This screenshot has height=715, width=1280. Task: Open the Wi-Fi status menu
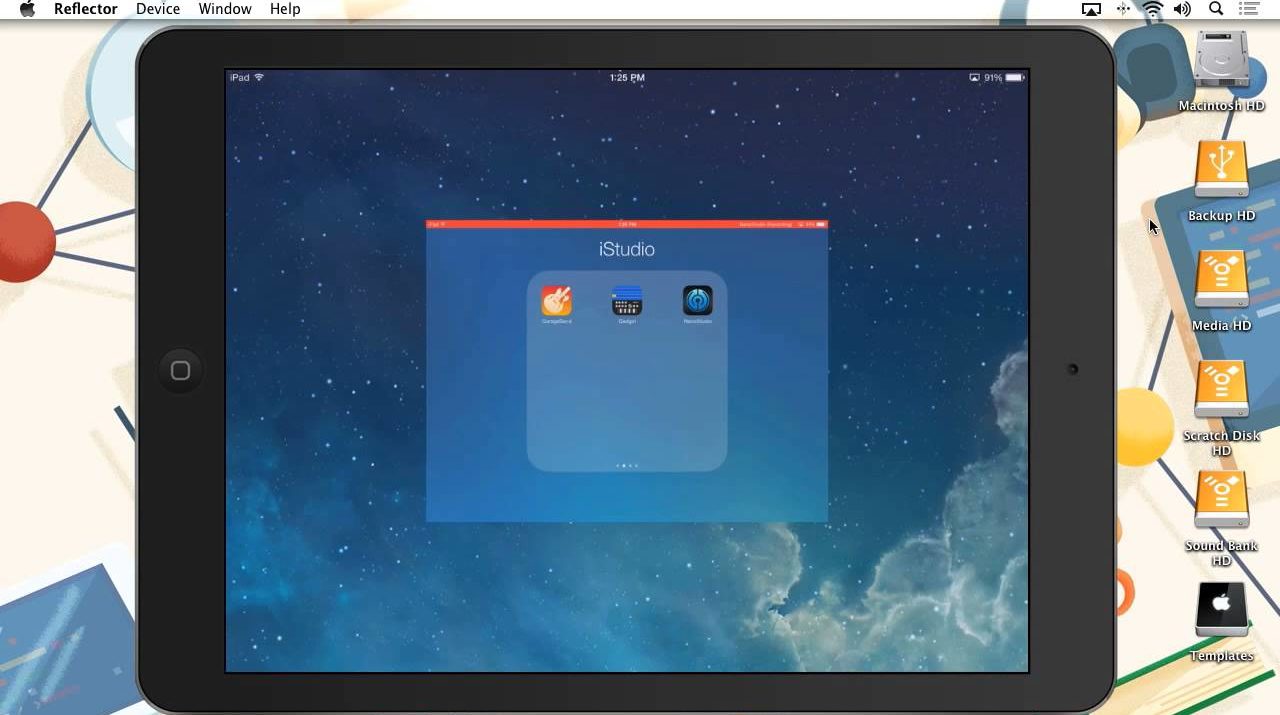[x=1153, y=9]
